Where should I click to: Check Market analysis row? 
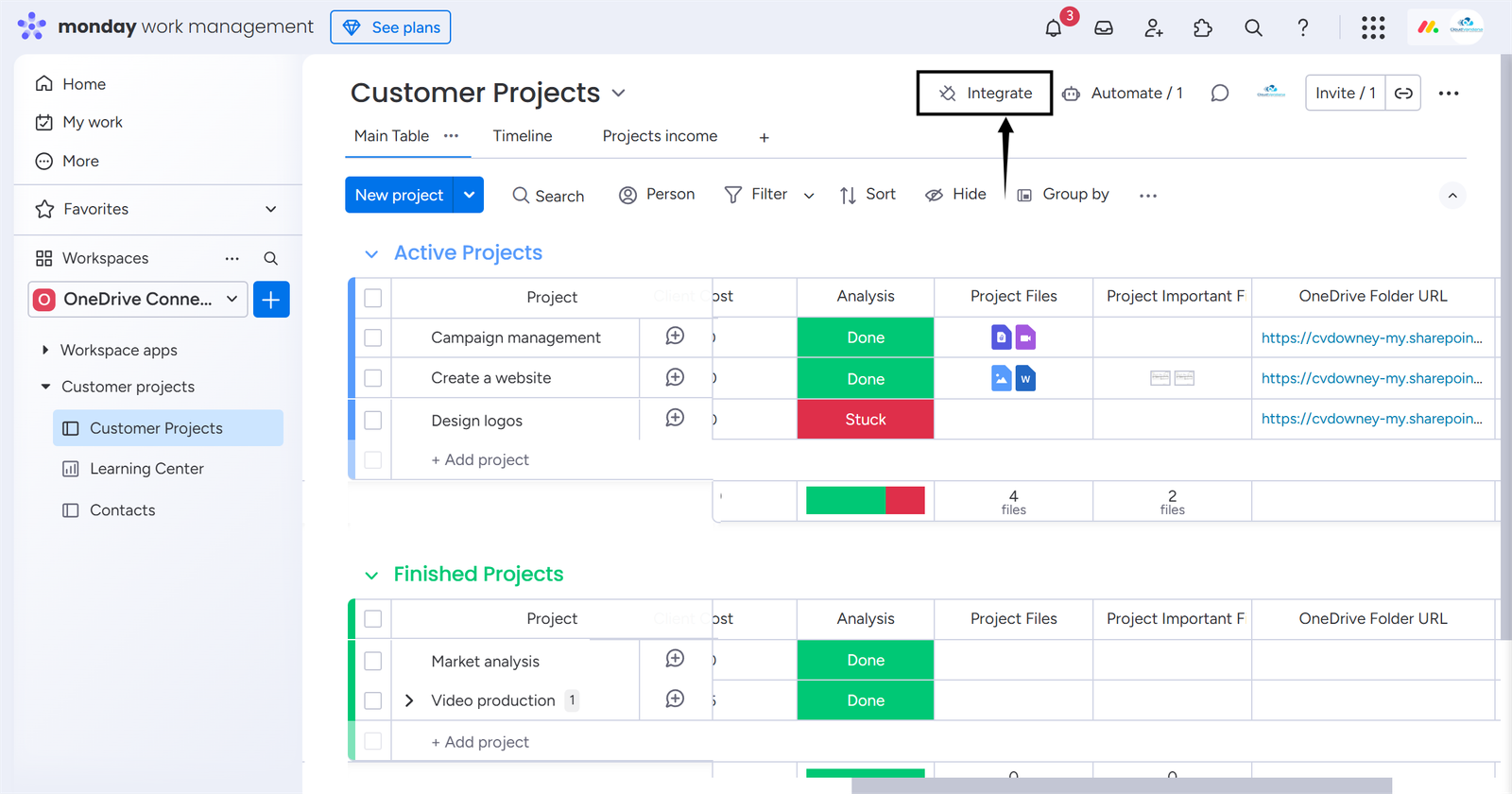[373, 661]
